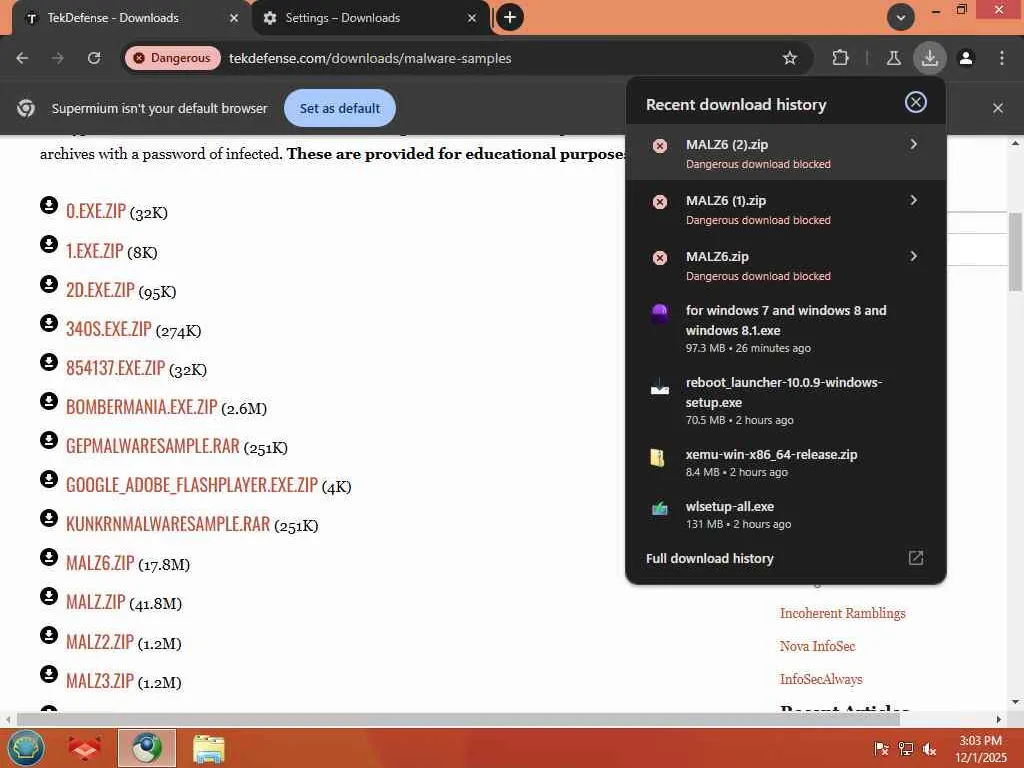Image resolution: width=1024 pixels, height=768 pixels.
Task: Click purple icon for windows 8.1.exe
Action: click(x=660, y=313)
